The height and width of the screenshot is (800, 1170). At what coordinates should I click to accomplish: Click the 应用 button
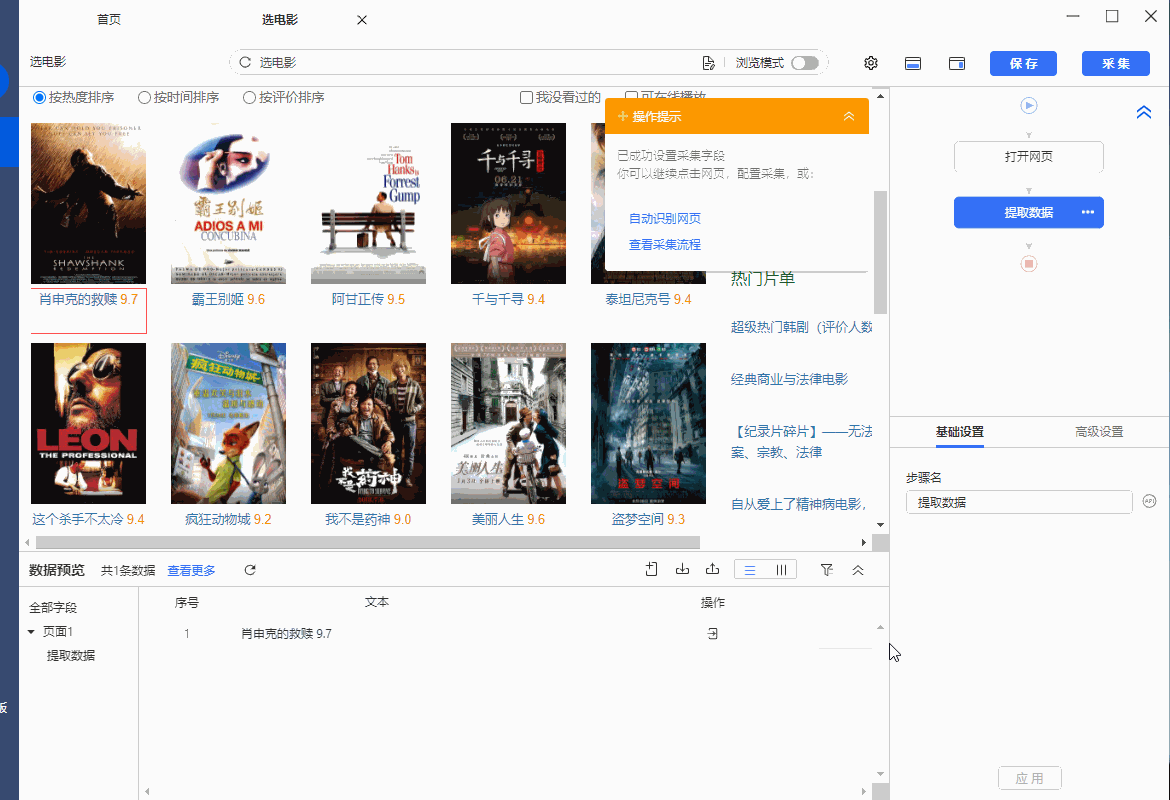(1030, 778)
